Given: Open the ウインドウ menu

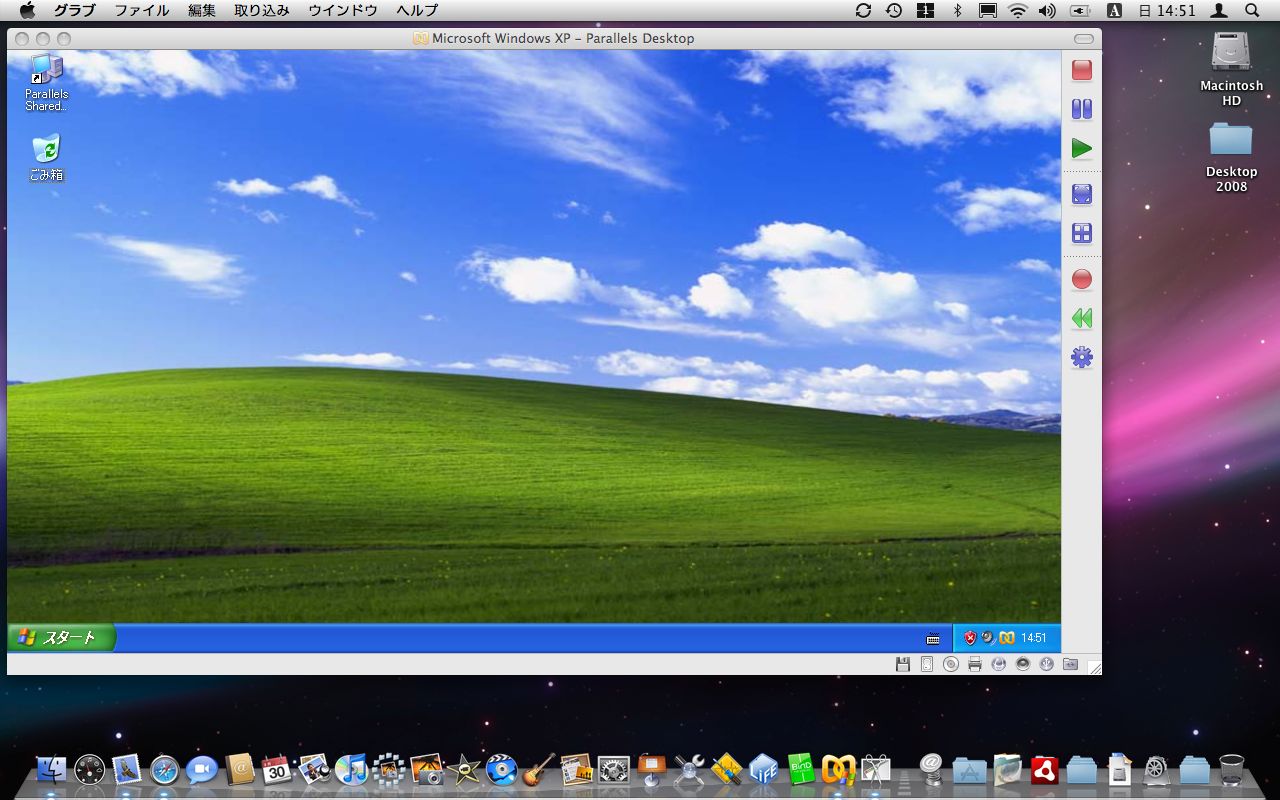Looking at the screenshot, I should click(x=343, y=11).
